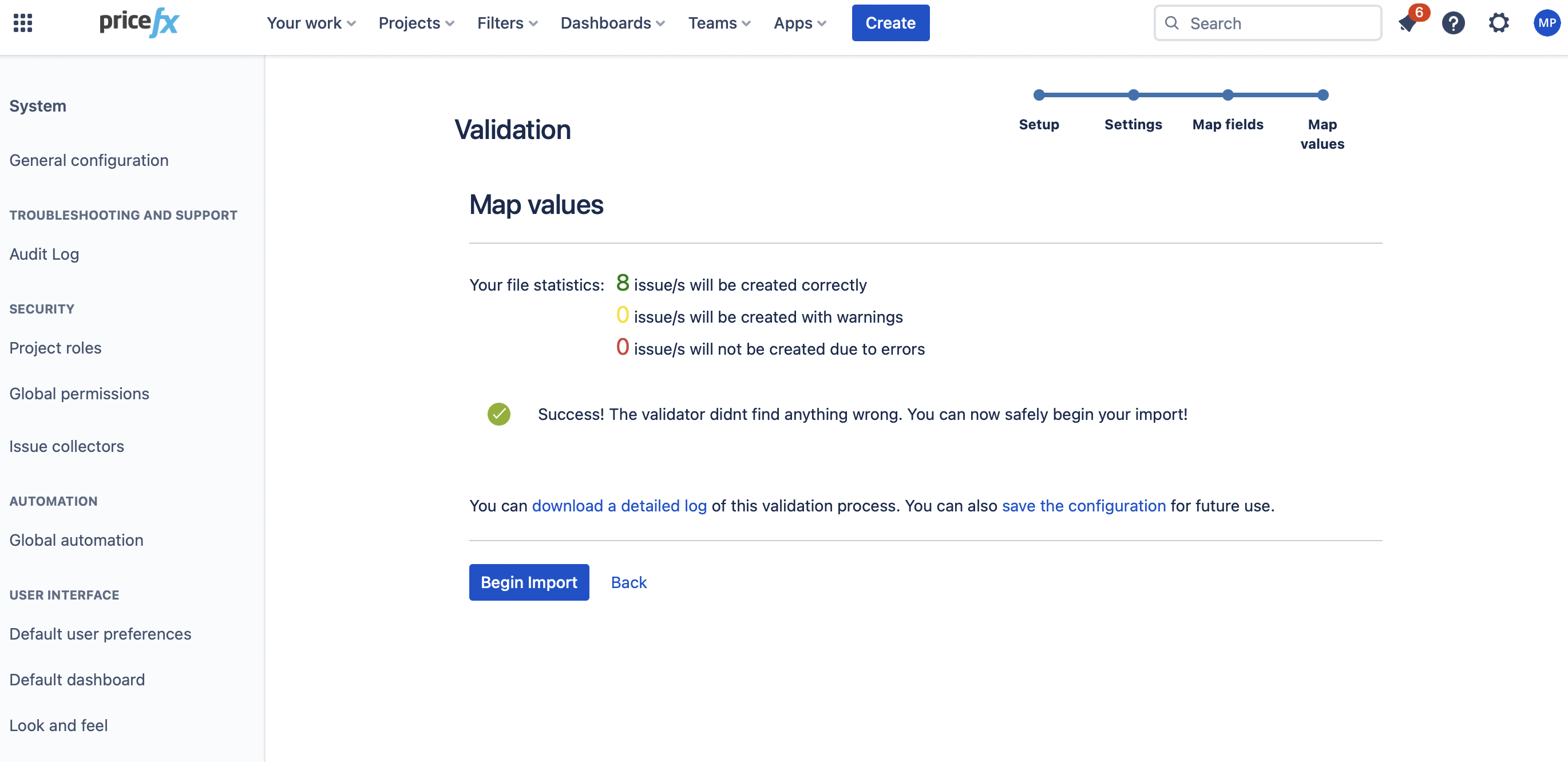The image size is (1568, 762).
Task: Open the help question mark icon
Action: coord(1453,23)
